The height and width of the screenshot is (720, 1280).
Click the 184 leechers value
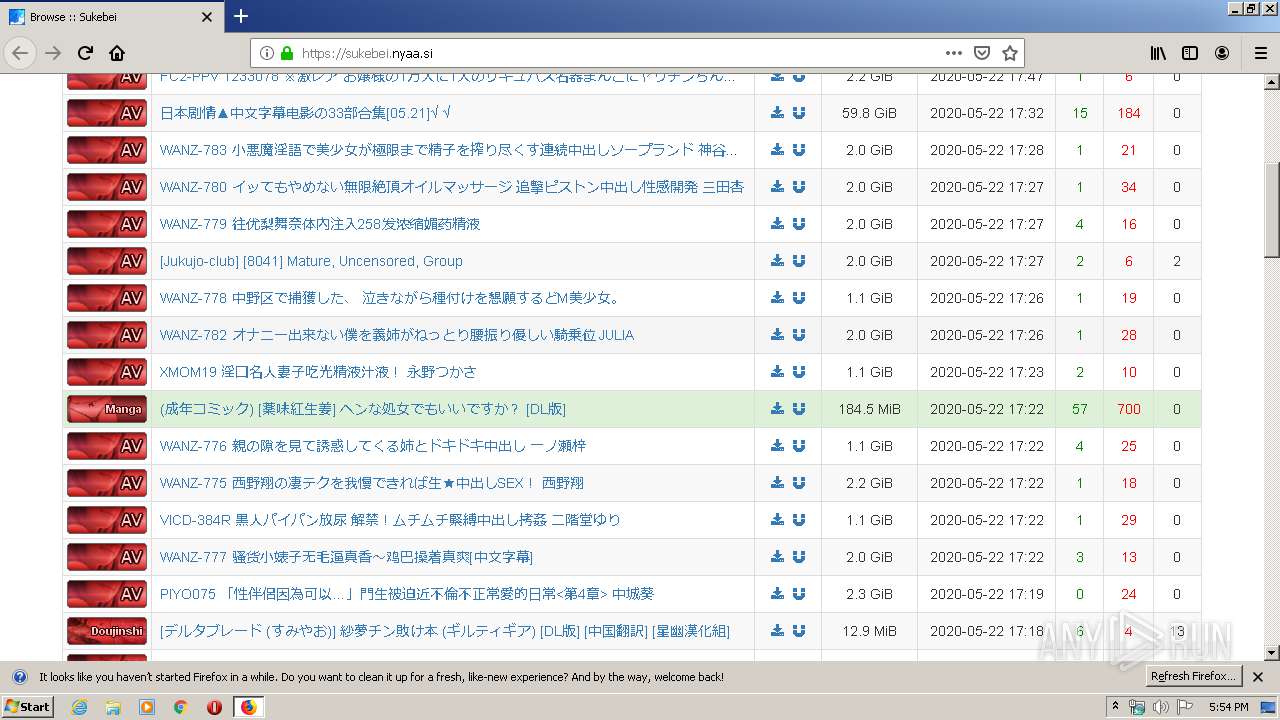[1129, 113]
